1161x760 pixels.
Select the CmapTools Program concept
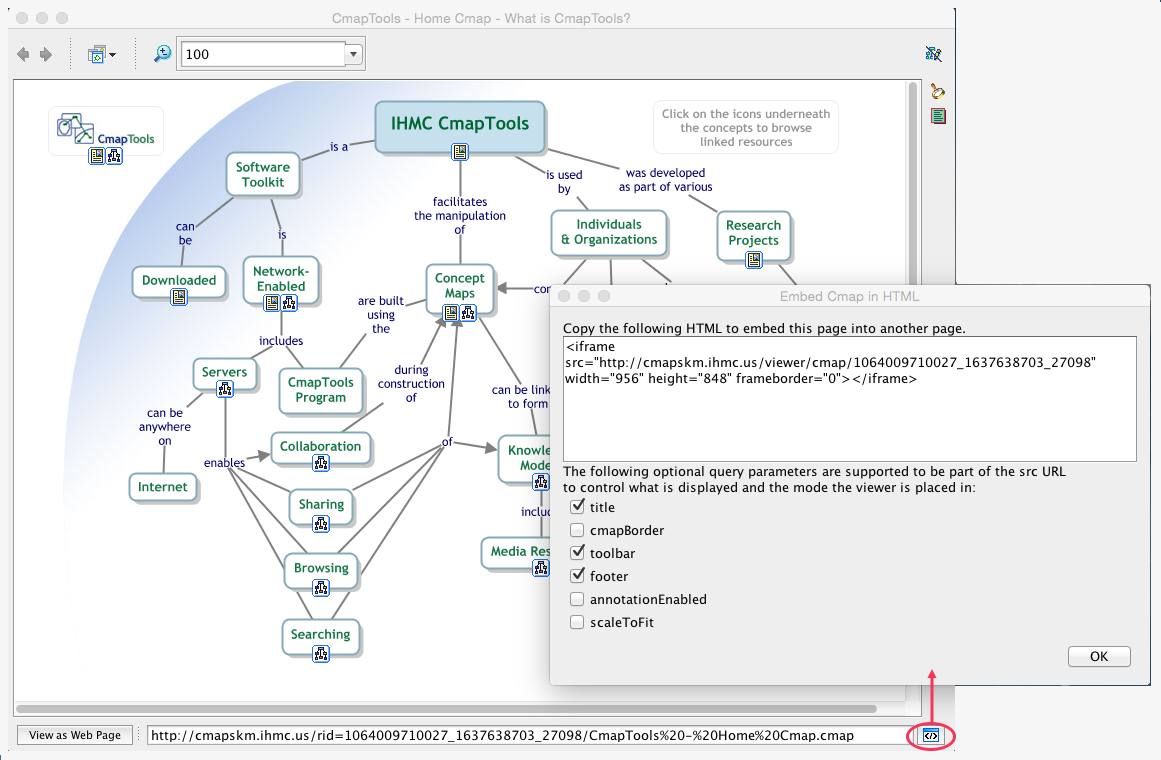321,390
